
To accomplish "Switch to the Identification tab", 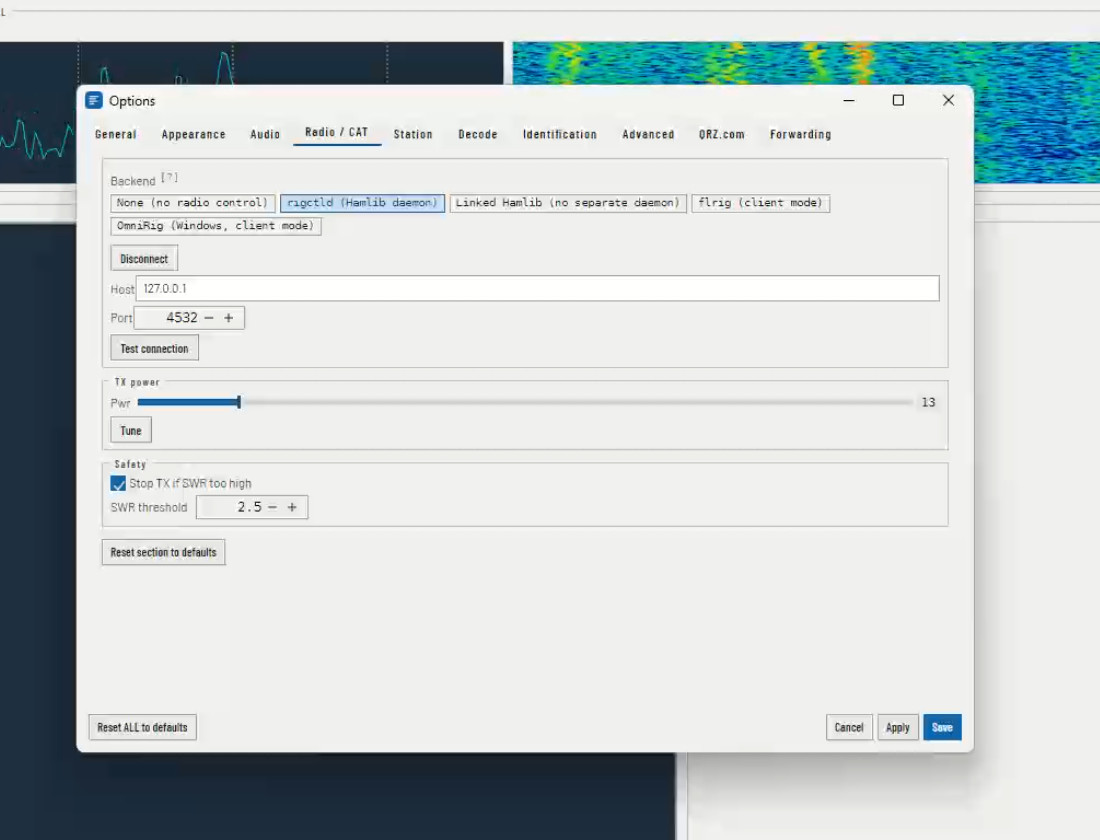I will click(560, 134).
